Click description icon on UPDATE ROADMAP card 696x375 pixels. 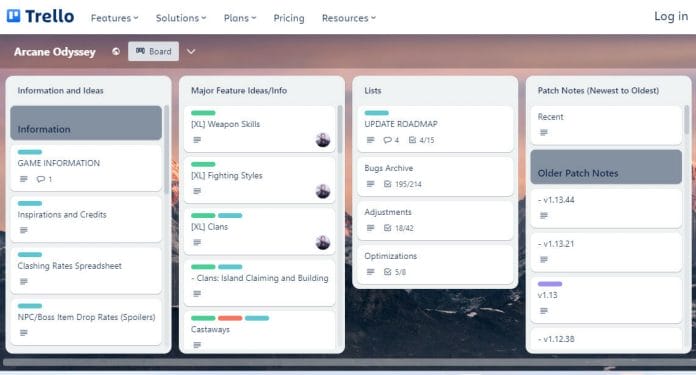[371, 140]
